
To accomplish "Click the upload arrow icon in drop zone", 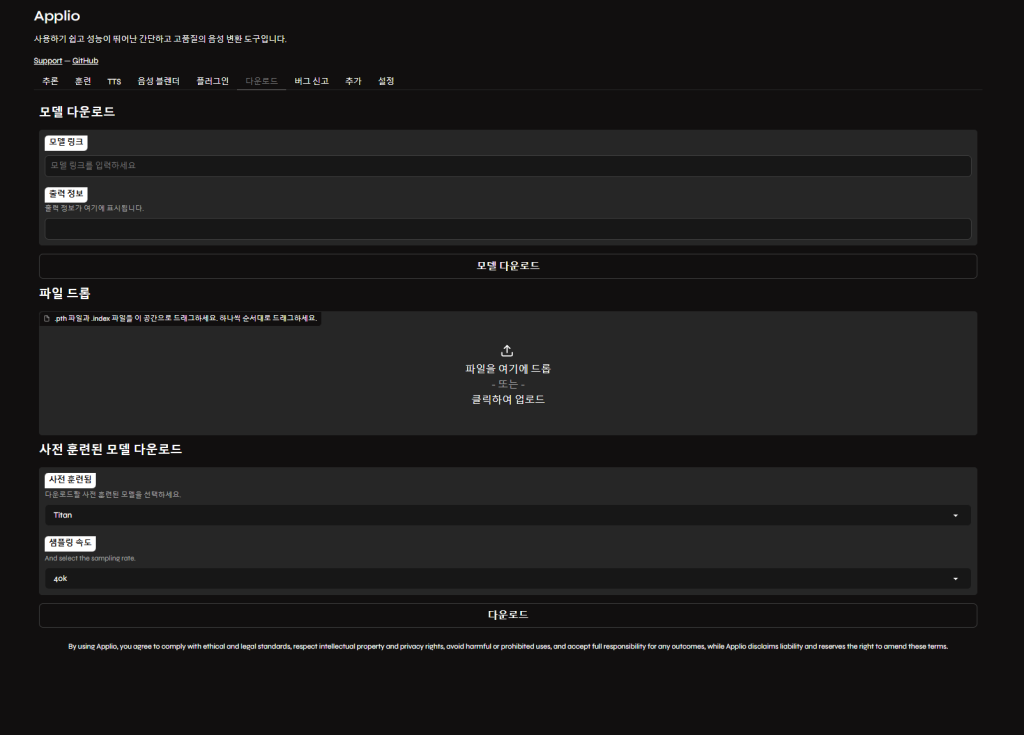I will [x=507, y=350].
